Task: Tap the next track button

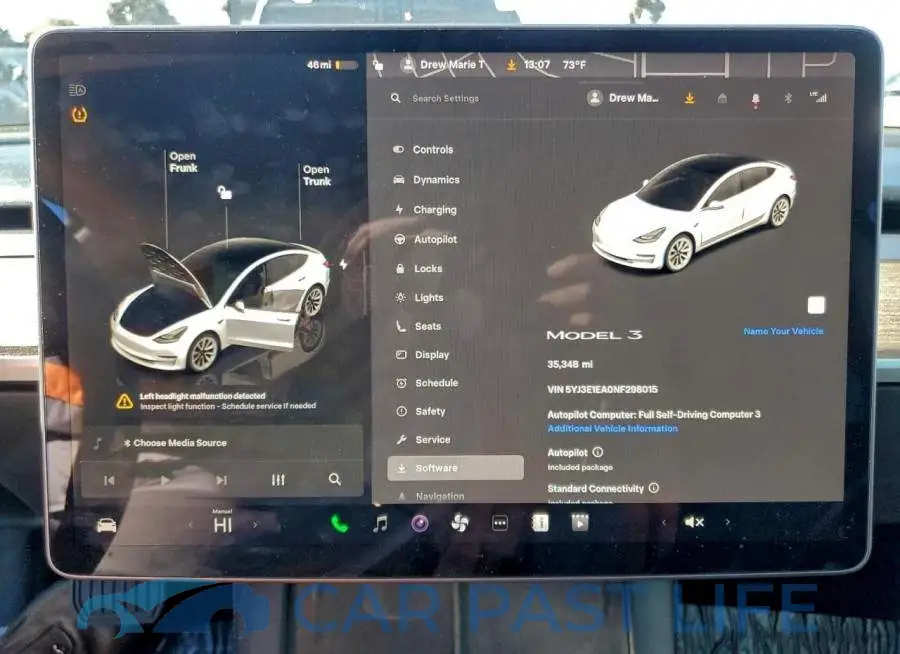Action: click(x=222, y=480)
